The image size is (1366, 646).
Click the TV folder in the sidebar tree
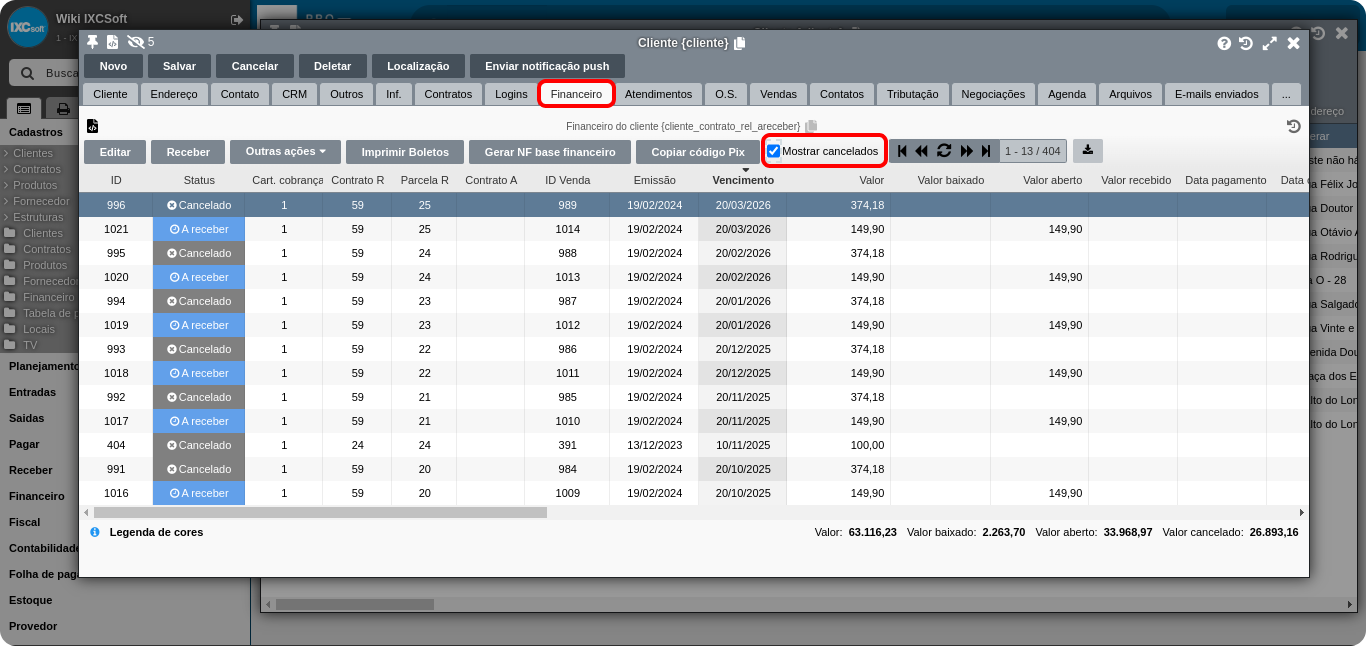pyautogui.click(x=30, y=345)
